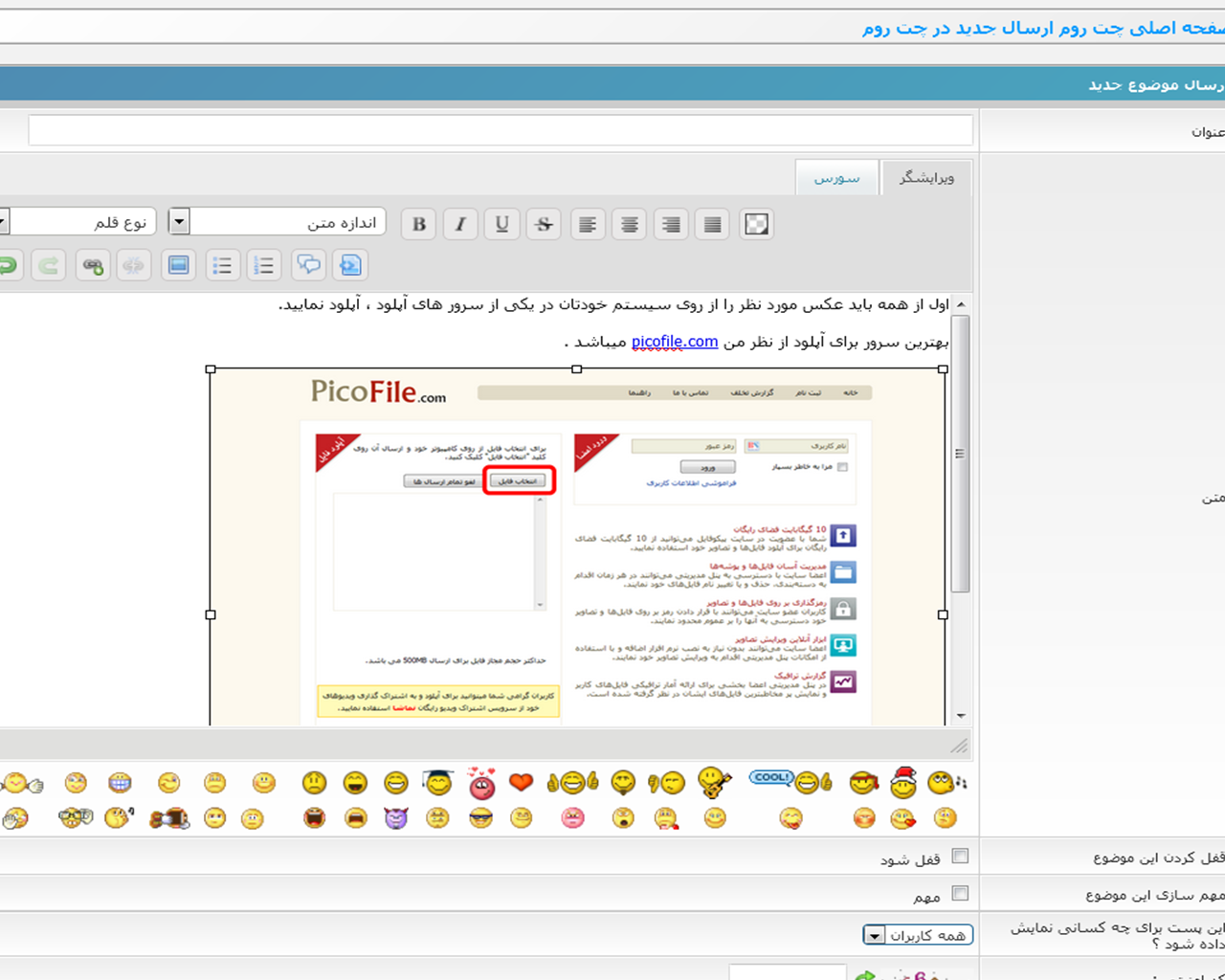Insert the COOL! thumbs-up smiley
The height and width of the screenshot is (980, 1225).
coord(791,781)
